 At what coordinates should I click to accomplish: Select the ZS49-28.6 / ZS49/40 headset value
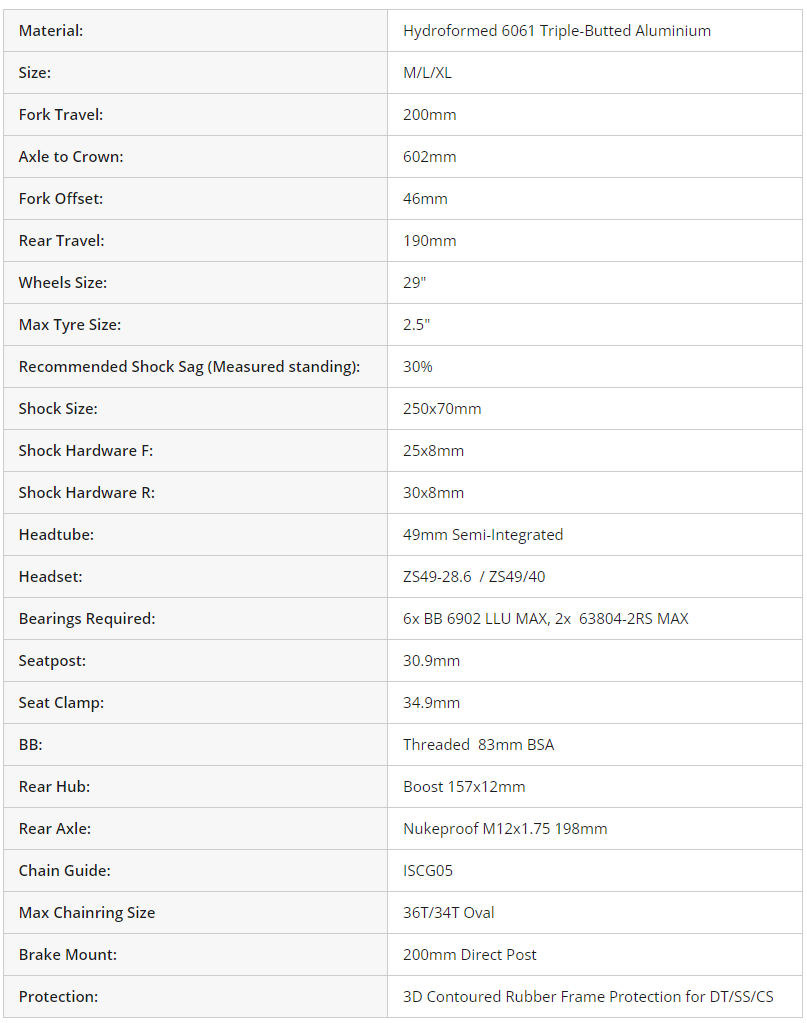click(x=474, y=577)
